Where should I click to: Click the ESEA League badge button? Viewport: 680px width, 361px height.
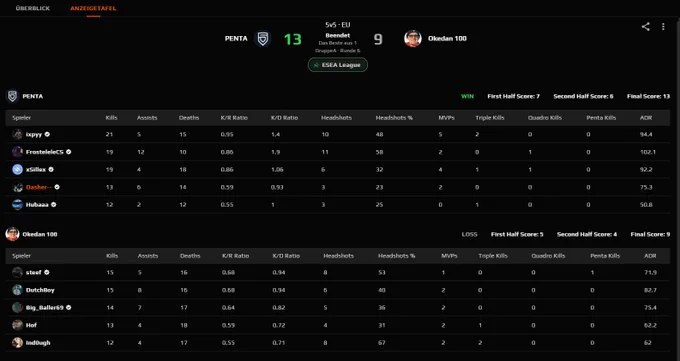coord(338,65)
